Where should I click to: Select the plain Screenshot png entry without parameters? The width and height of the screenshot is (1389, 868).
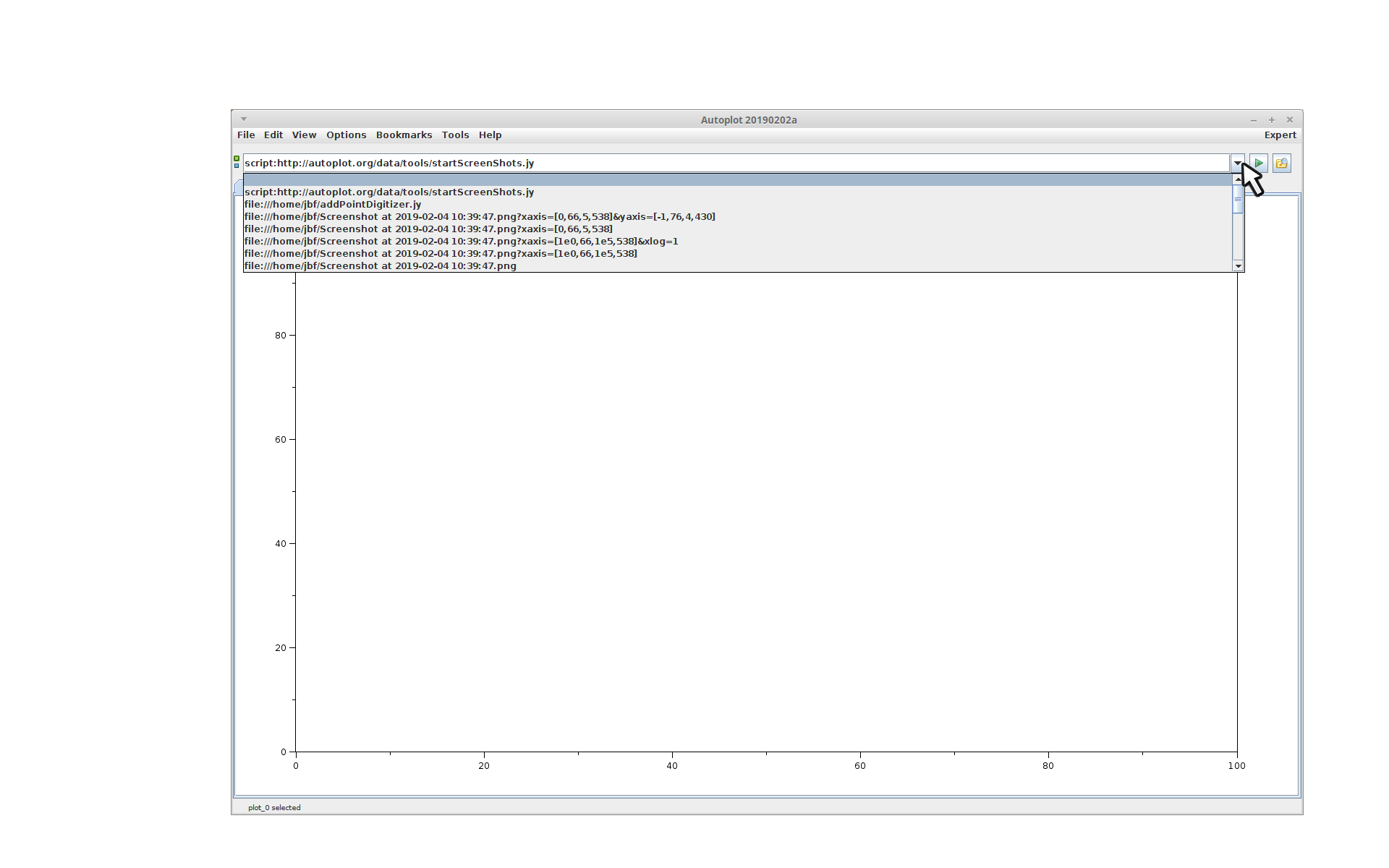pos(738,266)
